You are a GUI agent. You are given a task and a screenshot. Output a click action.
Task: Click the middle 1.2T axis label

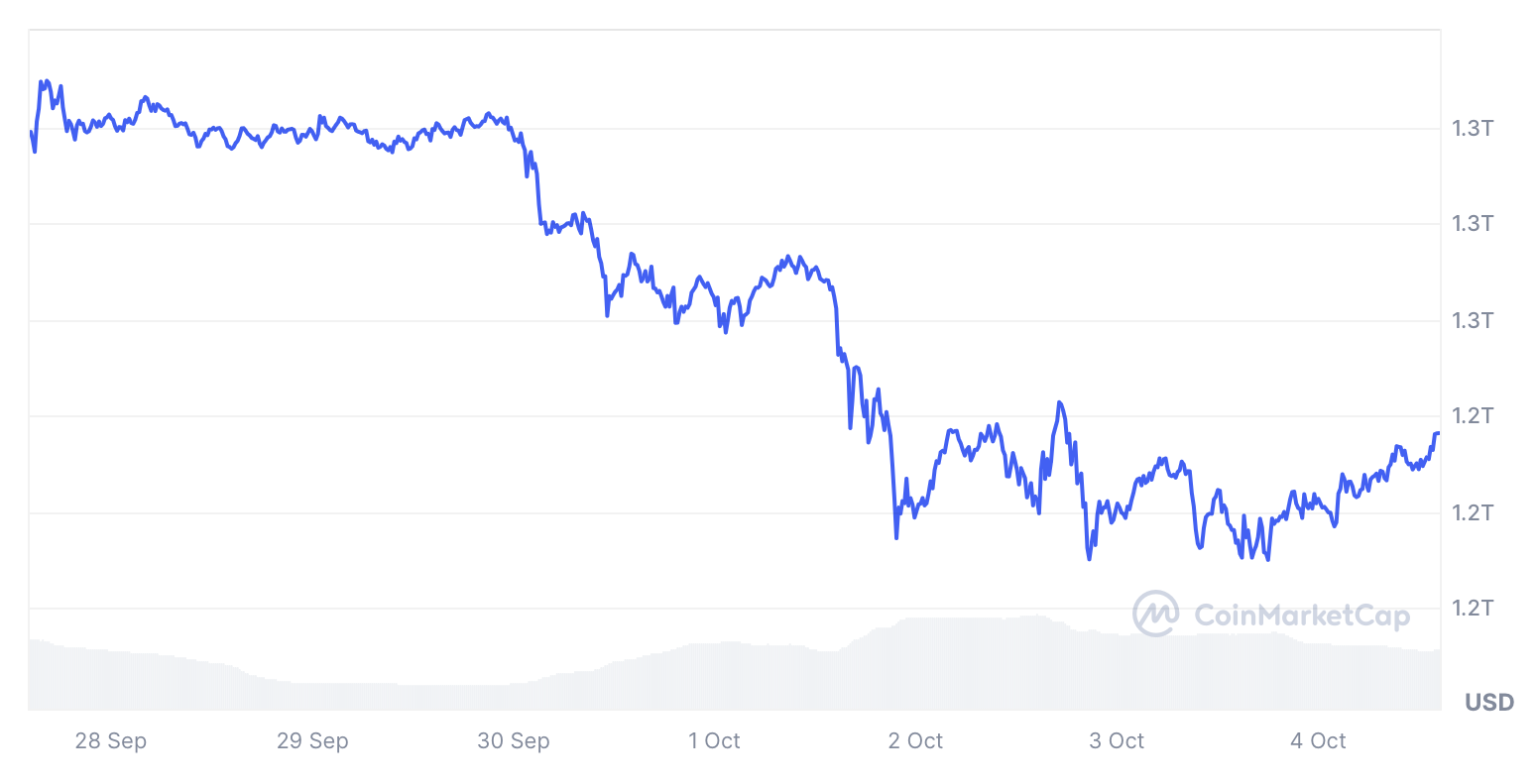pos(1473,512)
